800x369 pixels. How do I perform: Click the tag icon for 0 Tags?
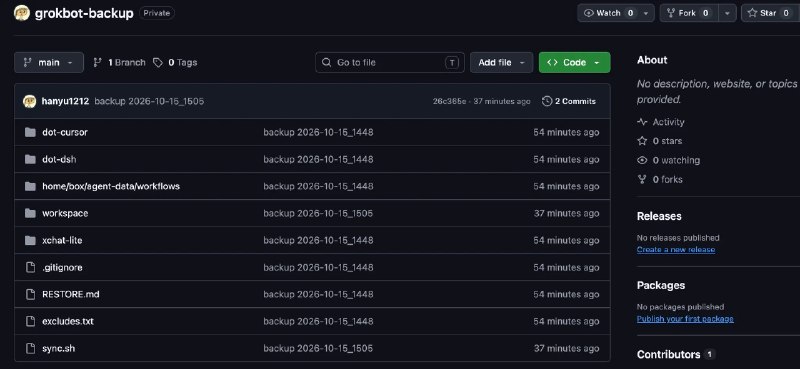(x=158, y=62)
